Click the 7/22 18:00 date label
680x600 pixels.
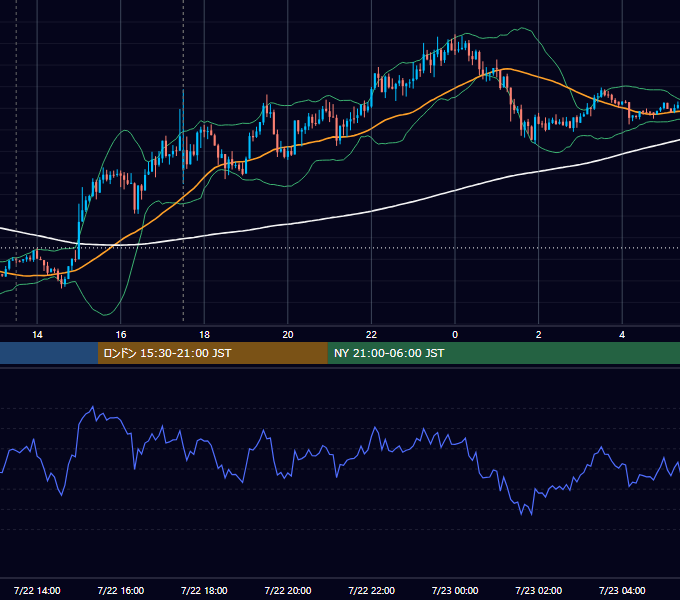pyautogui.click(x=204, y=590)
